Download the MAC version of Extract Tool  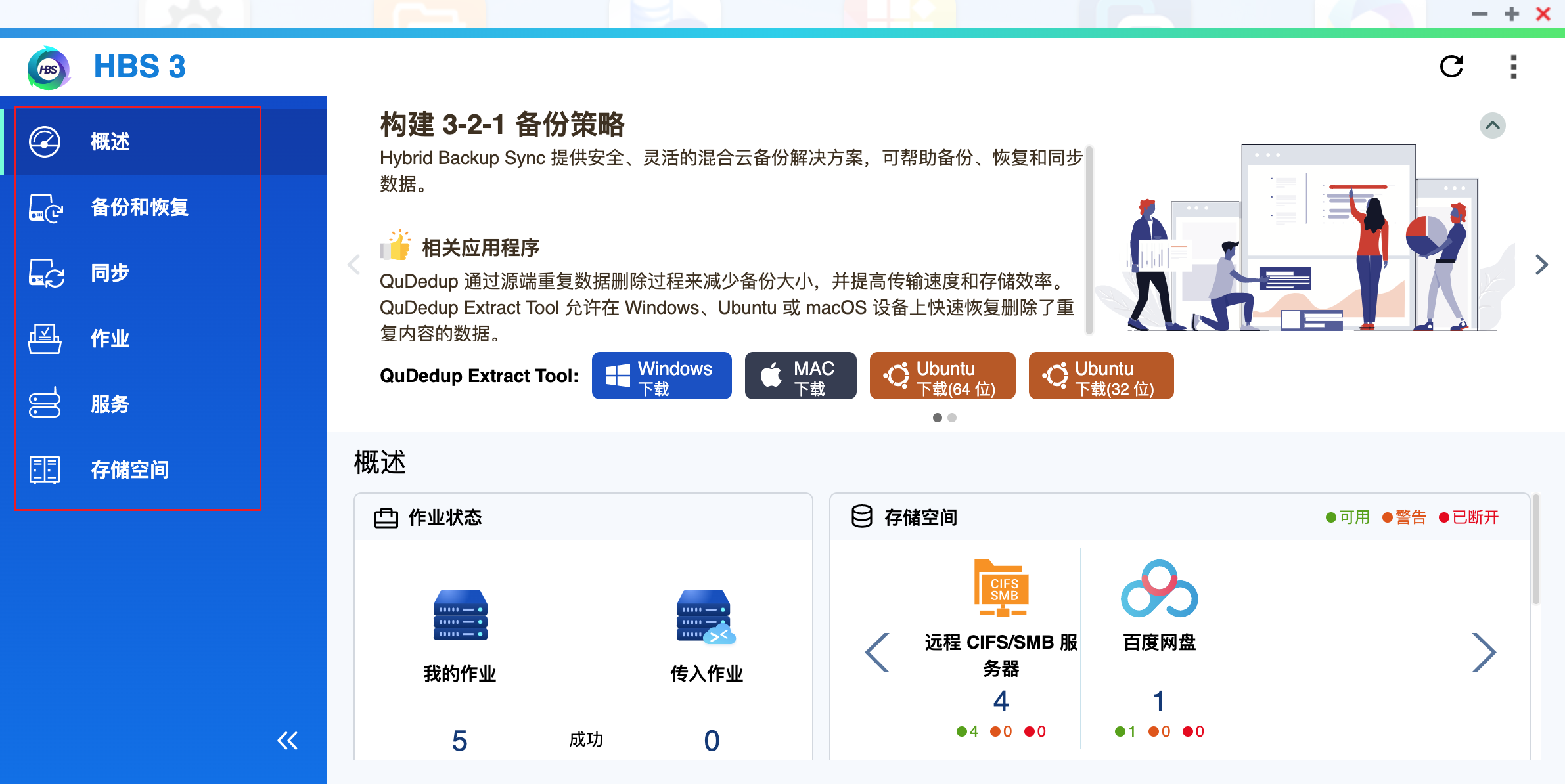pyautogui.click(x=800, y=376)
